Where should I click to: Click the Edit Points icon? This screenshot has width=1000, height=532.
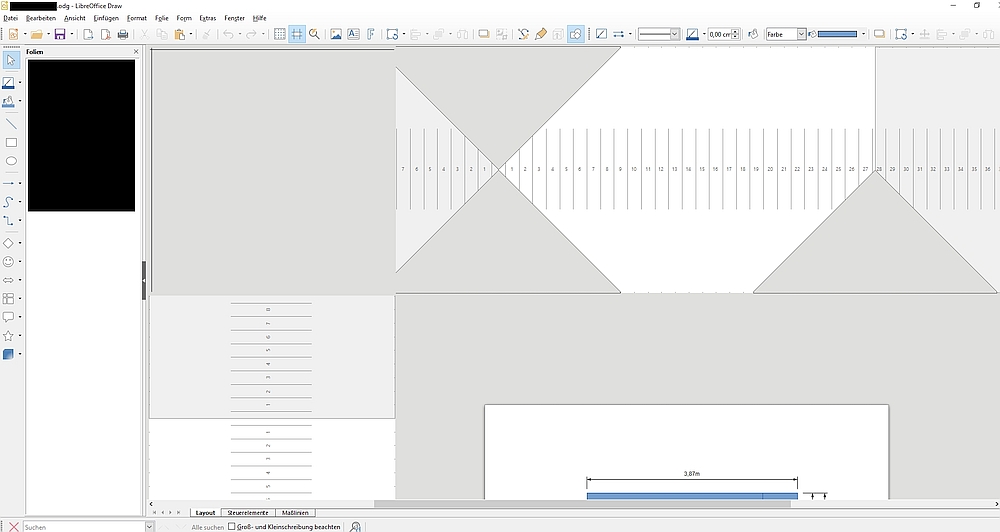pos(523,34)
